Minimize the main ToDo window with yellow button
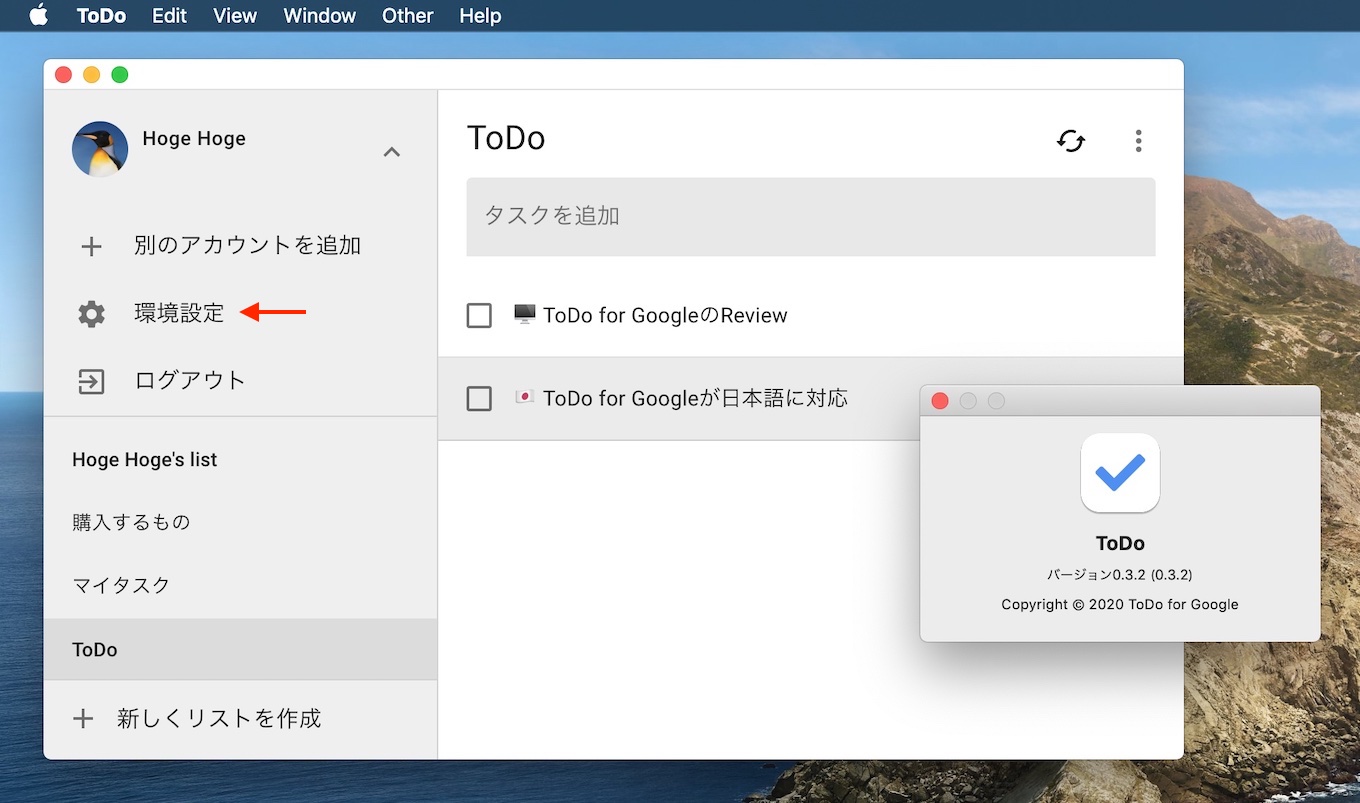This screenshot has width=1360, height=803. click(91, 75)
